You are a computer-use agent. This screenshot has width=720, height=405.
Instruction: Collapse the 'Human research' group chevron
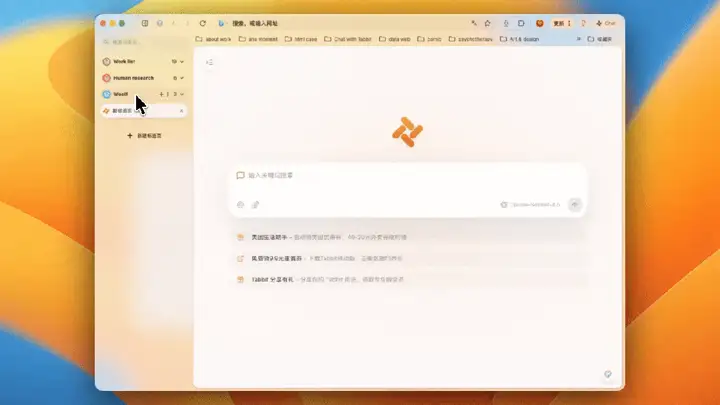pos(182,78)
